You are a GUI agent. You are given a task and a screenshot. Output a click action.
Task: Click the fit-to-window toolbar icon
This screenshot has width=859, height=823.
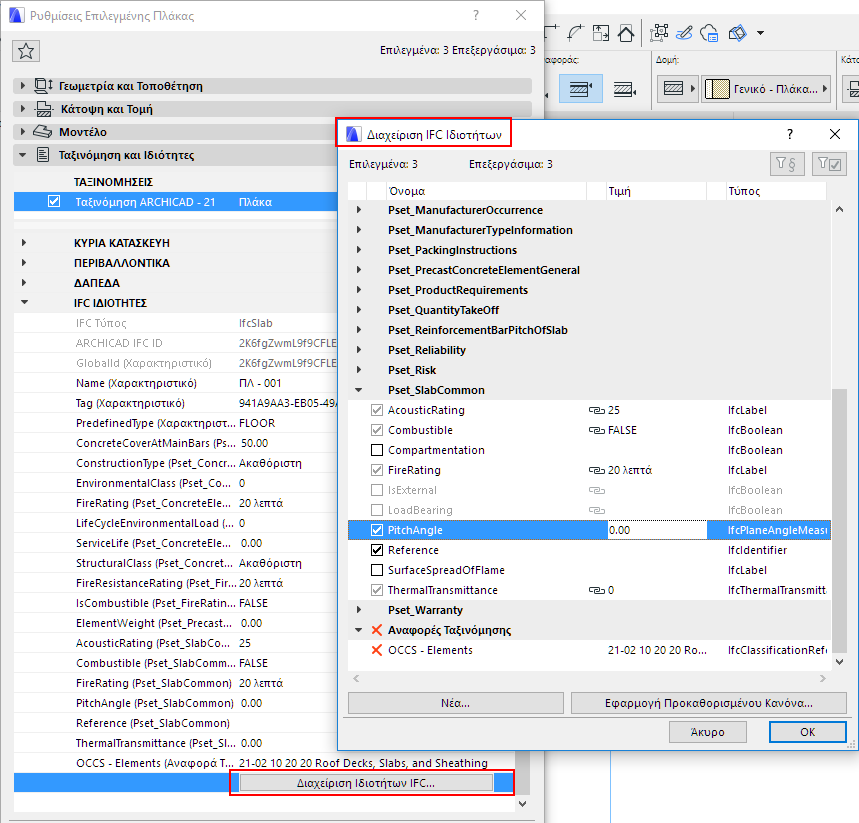click(601, 32)
